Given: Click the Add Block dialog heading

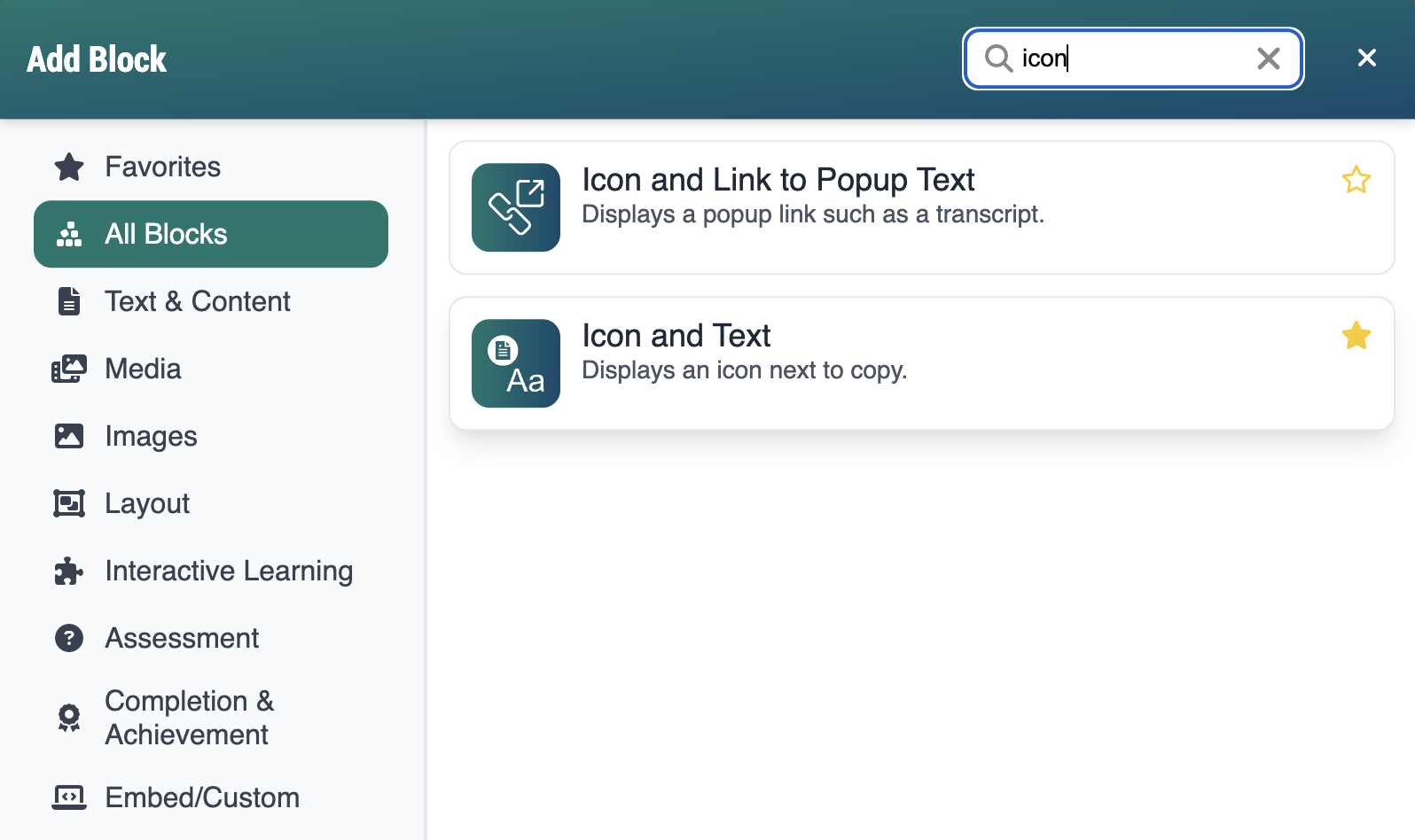Looking at the screenshot, I should 97,59.
